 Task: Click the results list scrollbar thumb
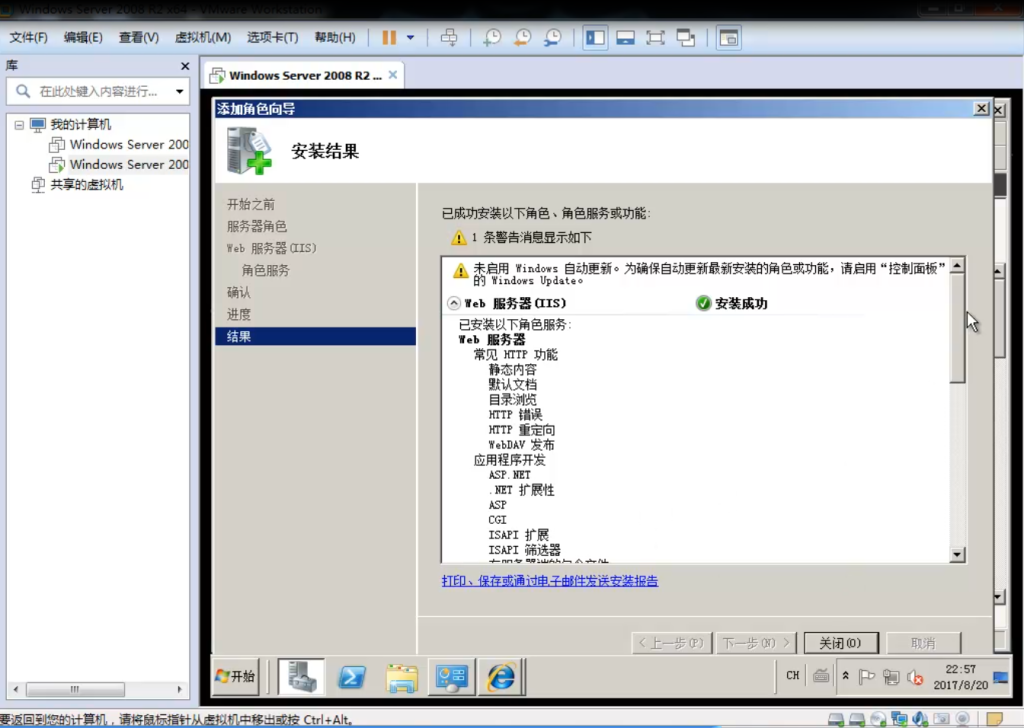(x=957, y=328)
